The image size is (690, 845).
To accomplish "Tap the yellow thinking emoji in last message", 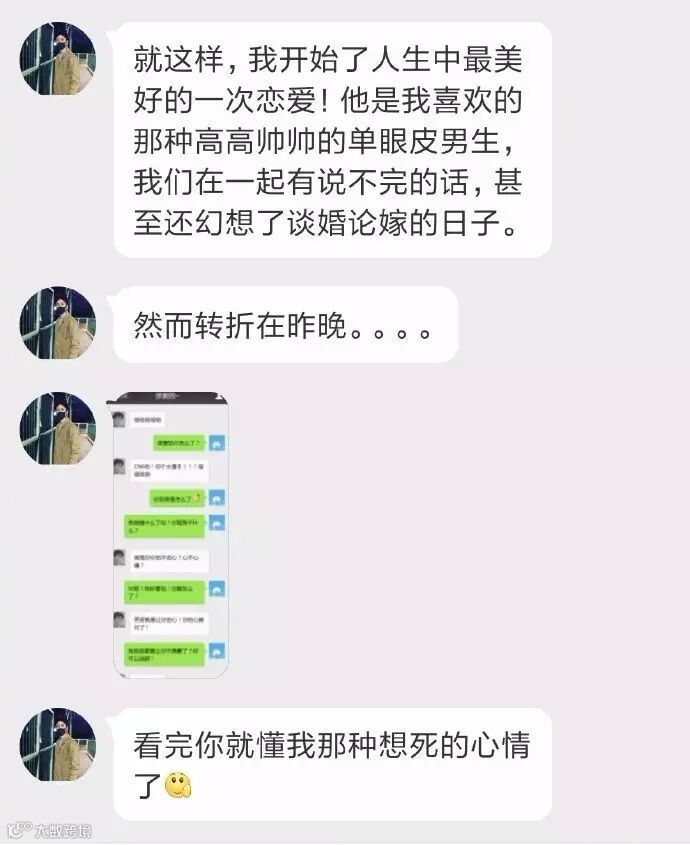I will tap(178, 786).
